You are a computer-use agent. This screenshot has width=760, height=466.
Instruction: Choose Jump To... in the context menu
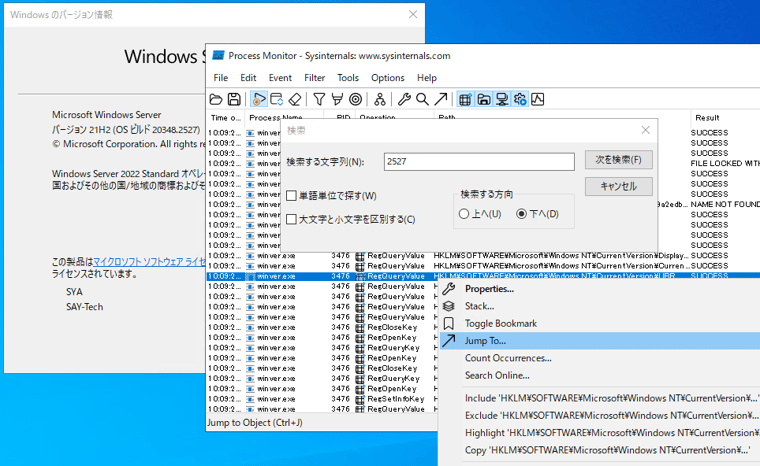[x=600, y=341]
